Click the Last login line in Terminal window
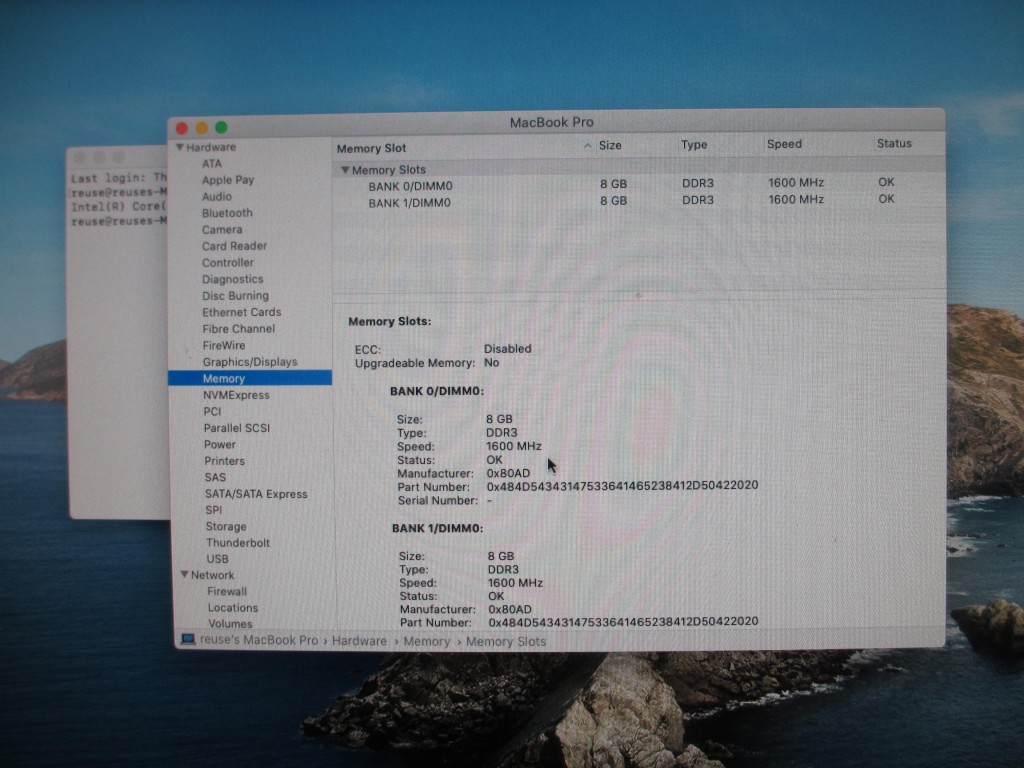The image size is (1024, 768). (119, 178)
